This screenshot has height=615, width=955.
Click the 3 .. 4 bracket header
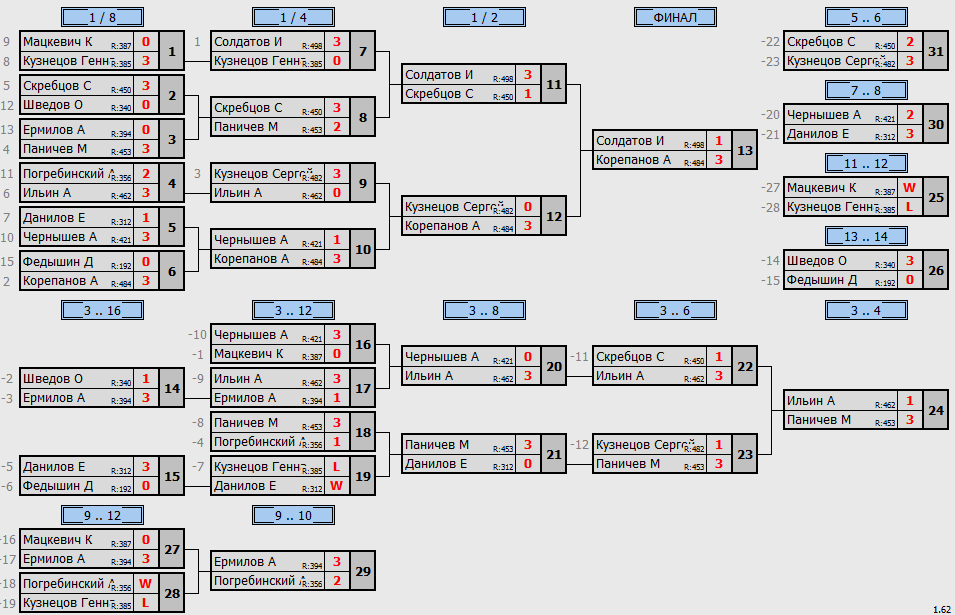point(866,311)
